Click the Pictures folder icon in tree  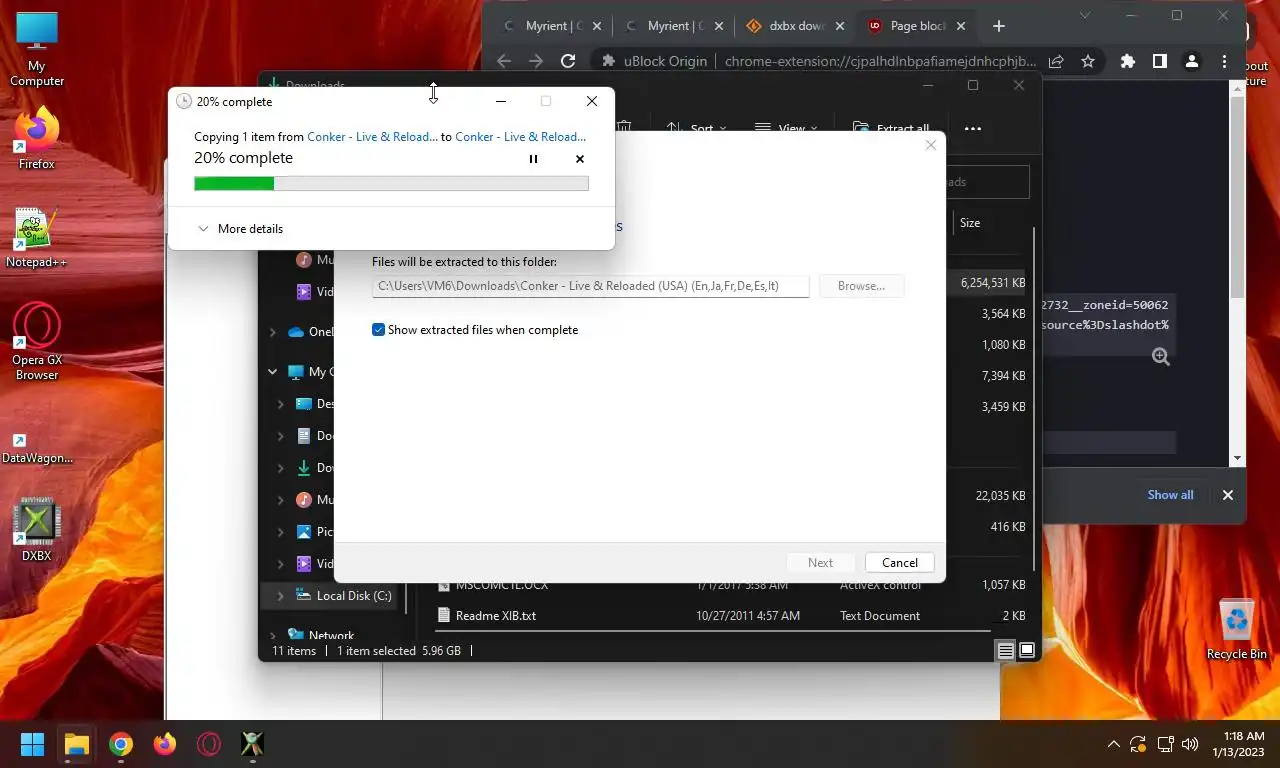click(304, 532)
